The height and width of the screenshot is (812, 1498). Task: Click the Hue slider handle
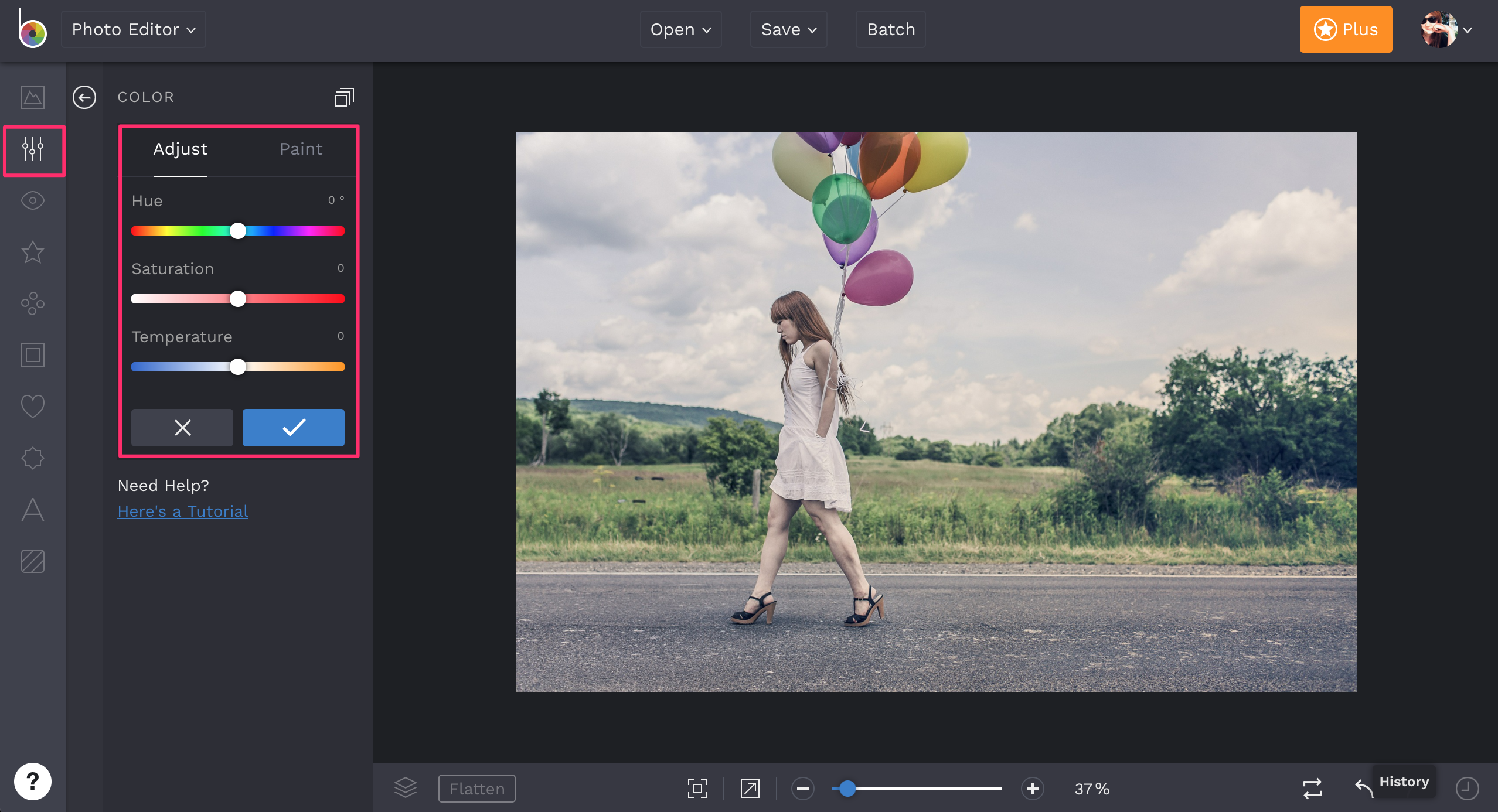(x=238, y=231)
